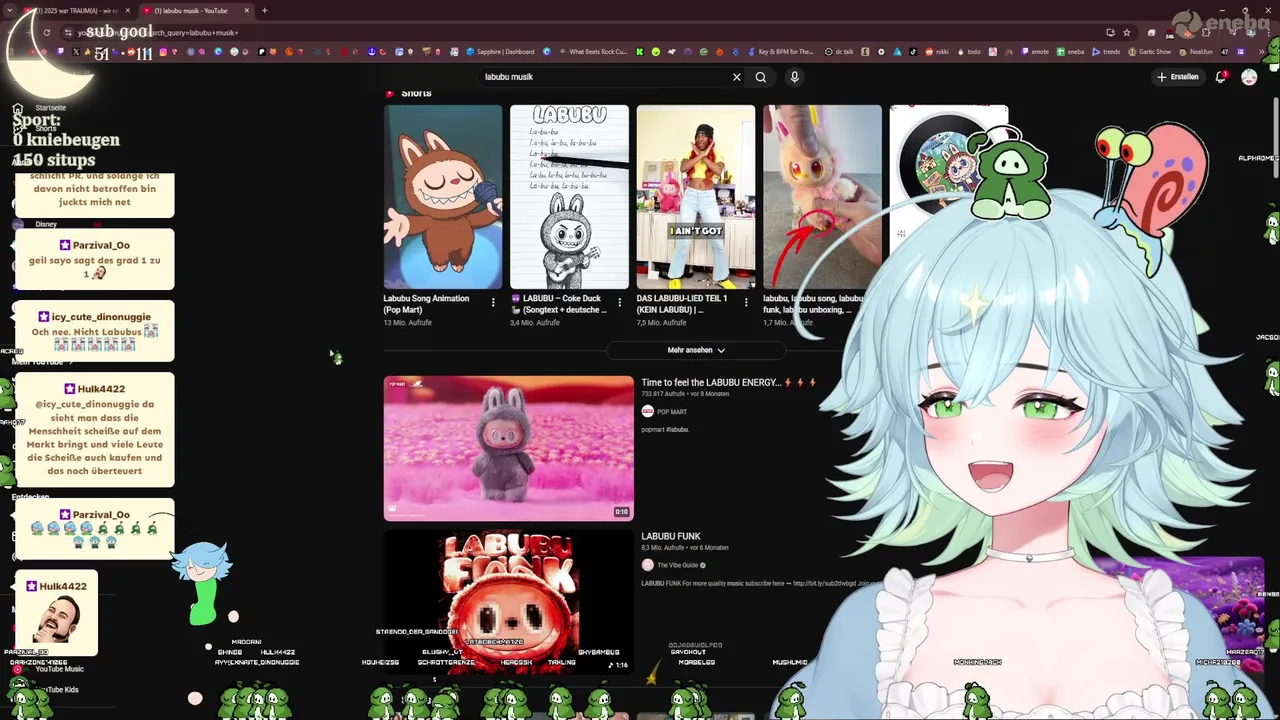Viewport: 1280px width, 720px height.
Task: Open 'Time to feel the LABUBU ENERGY' video thumbnail
Action: (x=508, y=448)
